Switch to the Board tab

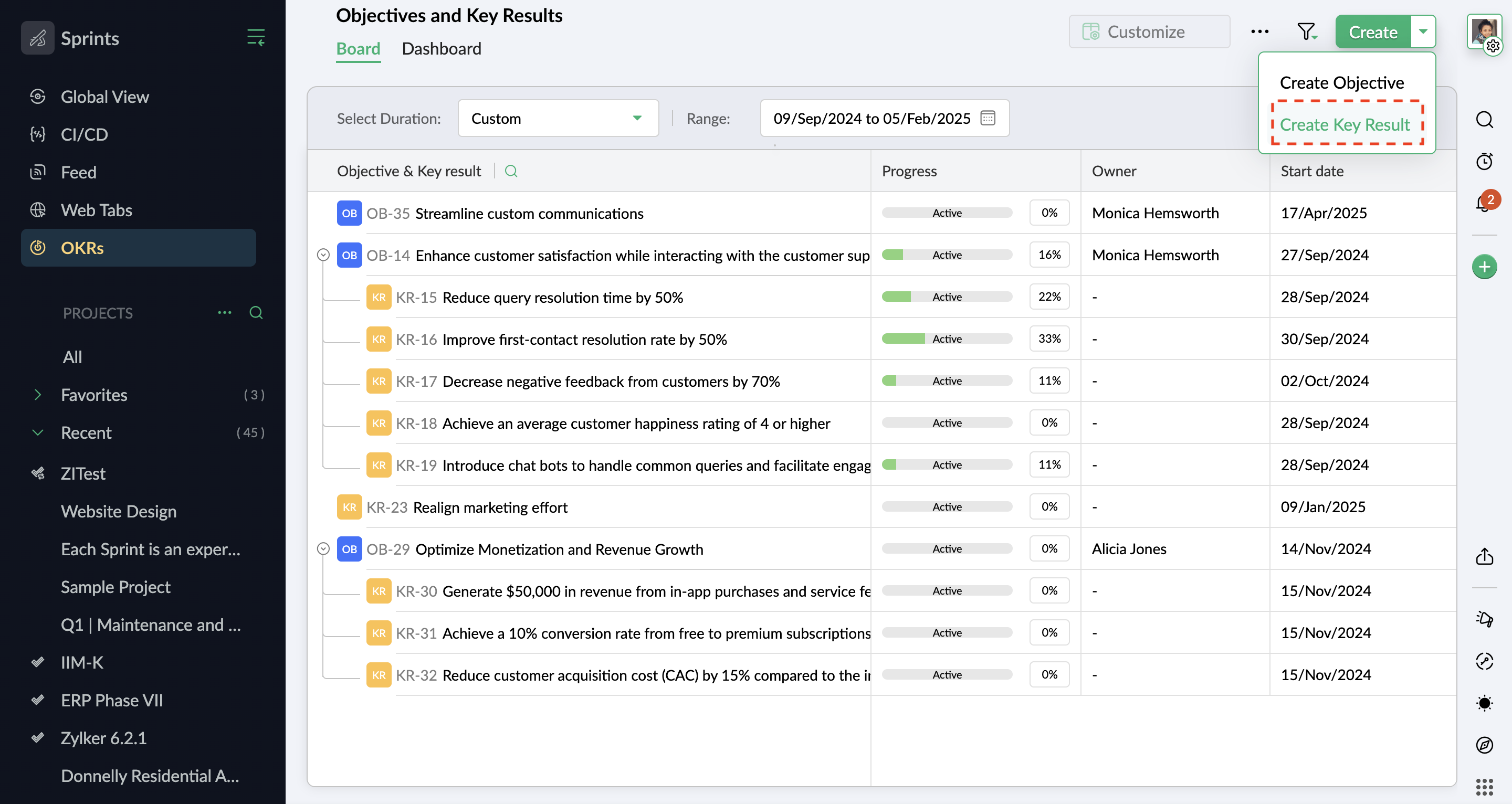tap(358, 49)
